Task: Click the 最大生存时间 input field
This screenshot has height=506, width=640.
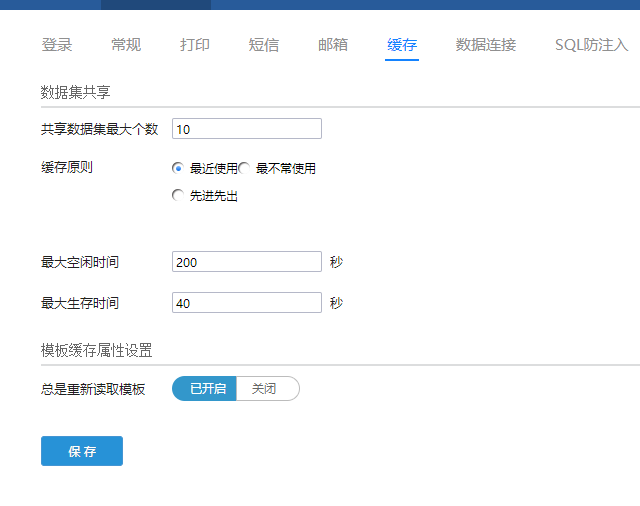Action: [x=247, y=302]
